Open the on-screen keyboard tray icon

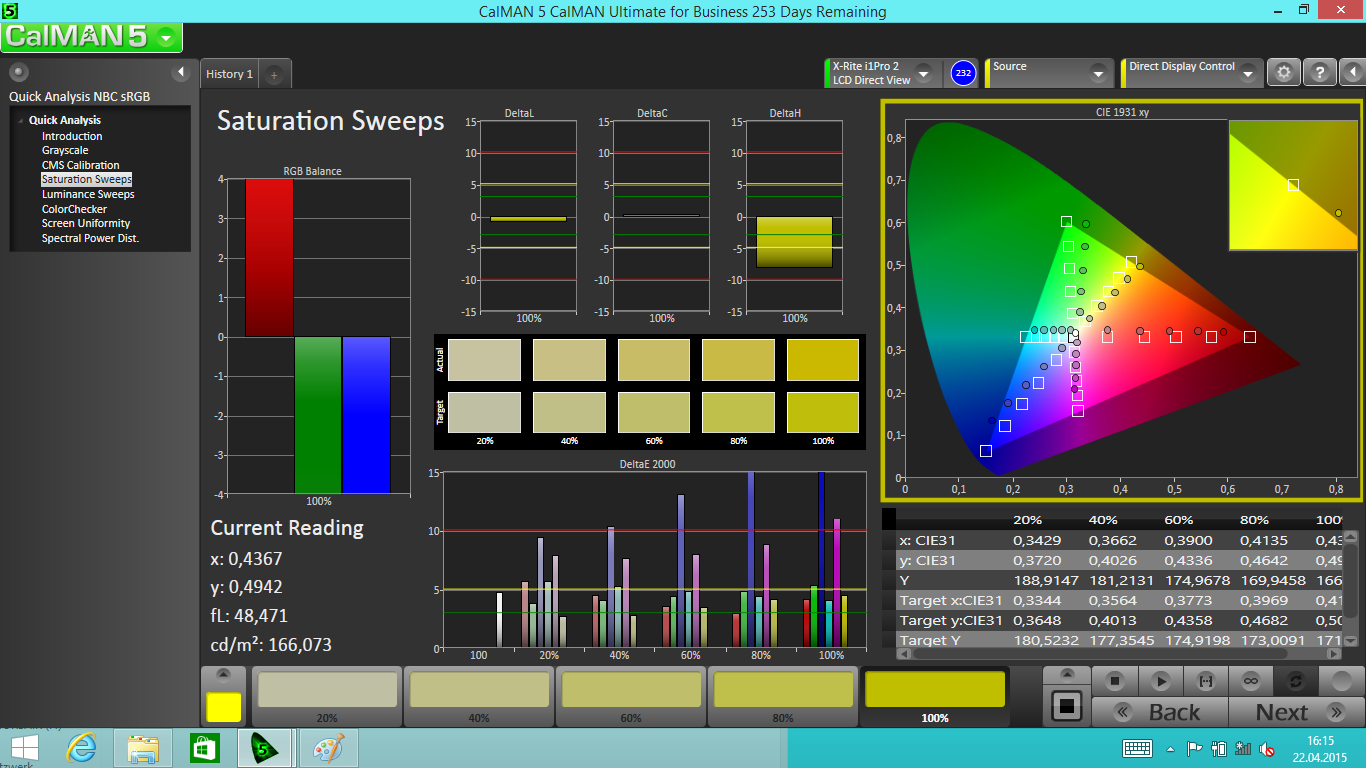pyautogui.click(x=1137, y=748)
